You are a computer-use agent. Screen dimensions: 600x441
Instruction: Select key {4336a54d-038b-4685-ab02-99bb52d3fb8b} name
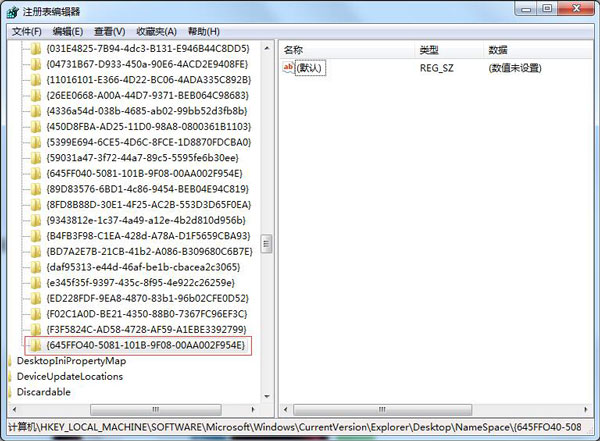coord(147,111)
